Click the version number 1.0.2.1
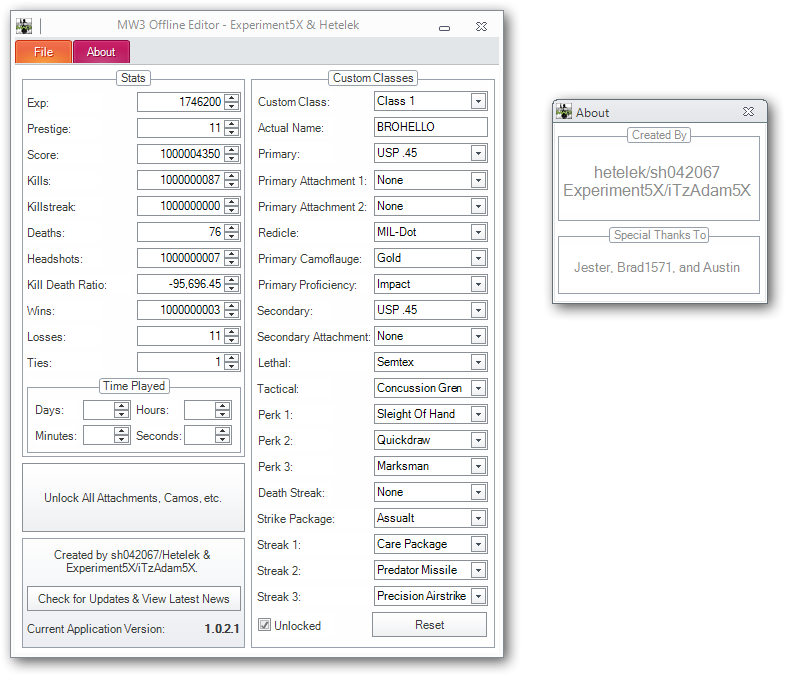This screenshot has width=786, height=676. click(x=222, y=629)
